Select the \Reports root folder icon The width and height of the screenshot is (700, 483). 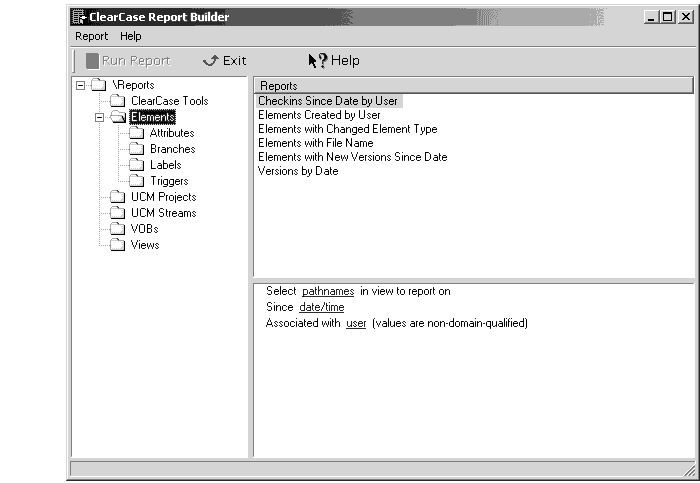coord(99,84)
